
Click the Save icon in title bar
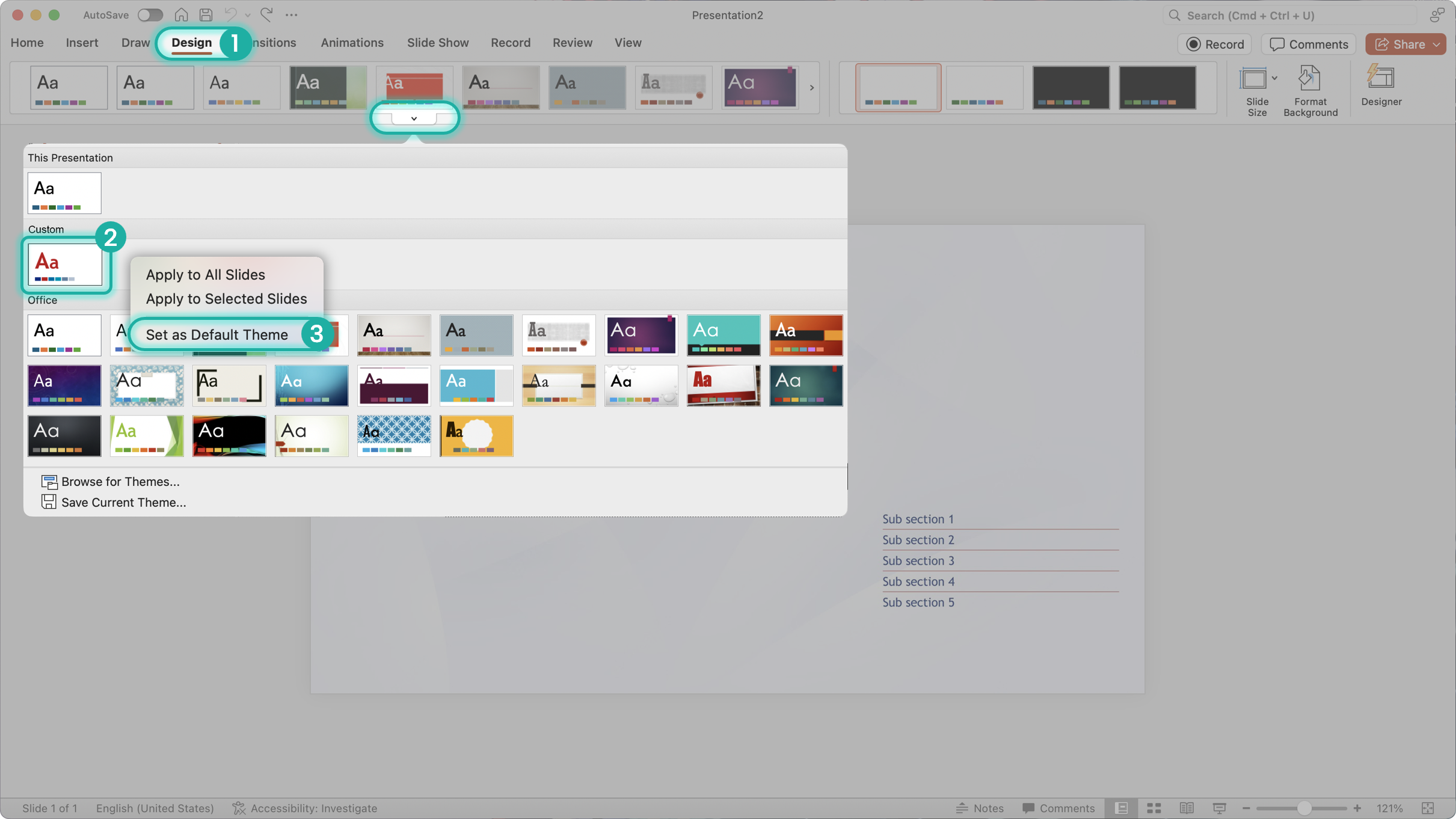click(x=206, y=15)
